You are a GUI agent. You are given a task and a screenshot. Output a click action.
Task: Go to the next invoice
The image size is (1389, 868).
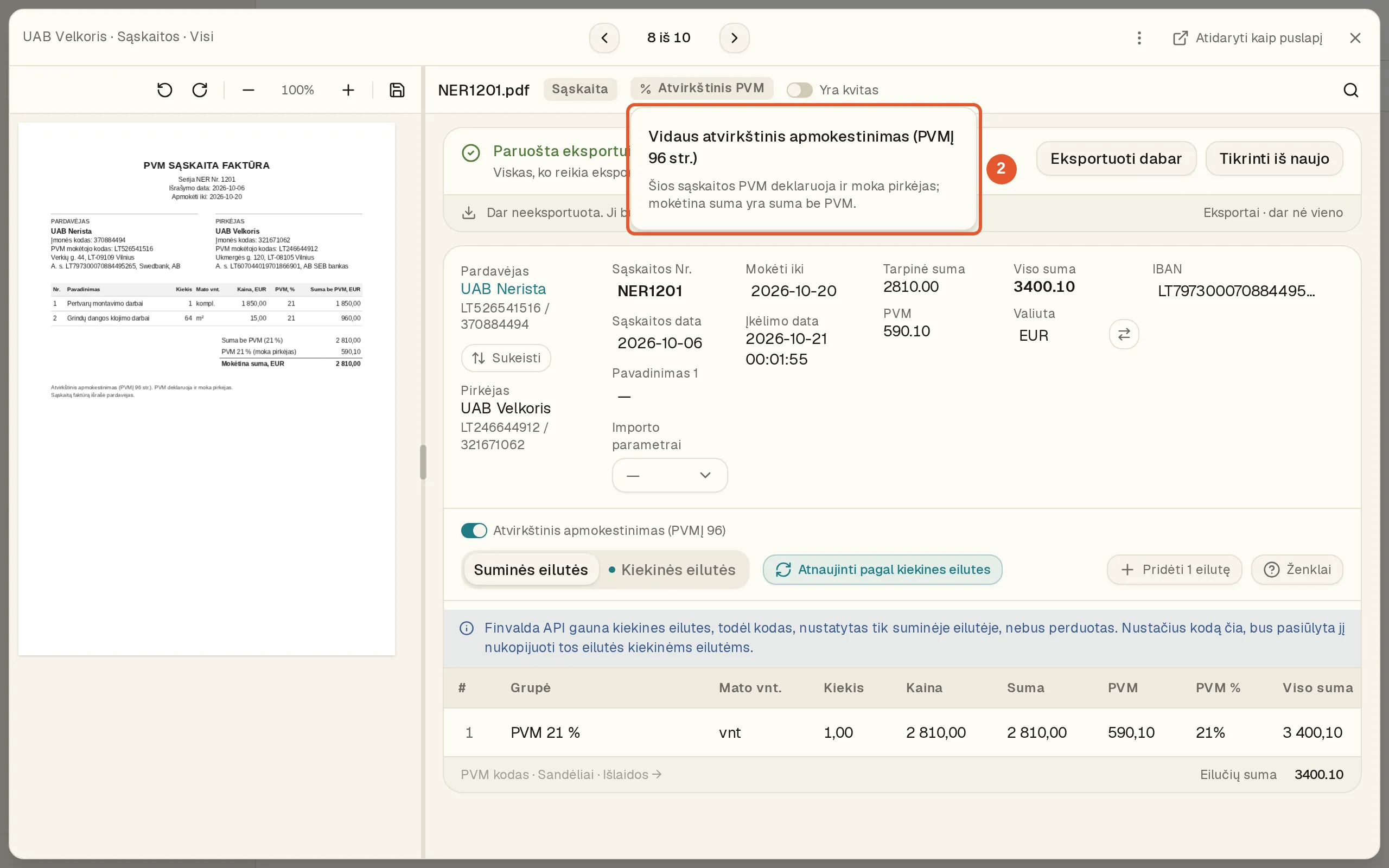[x=734, y=38]
